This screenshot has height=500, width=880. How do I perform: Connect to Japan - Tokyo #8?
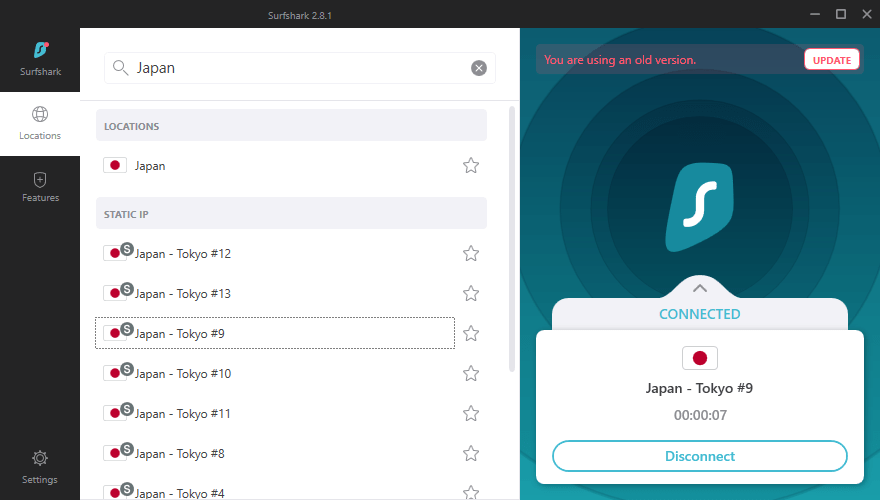pos(275,453)
